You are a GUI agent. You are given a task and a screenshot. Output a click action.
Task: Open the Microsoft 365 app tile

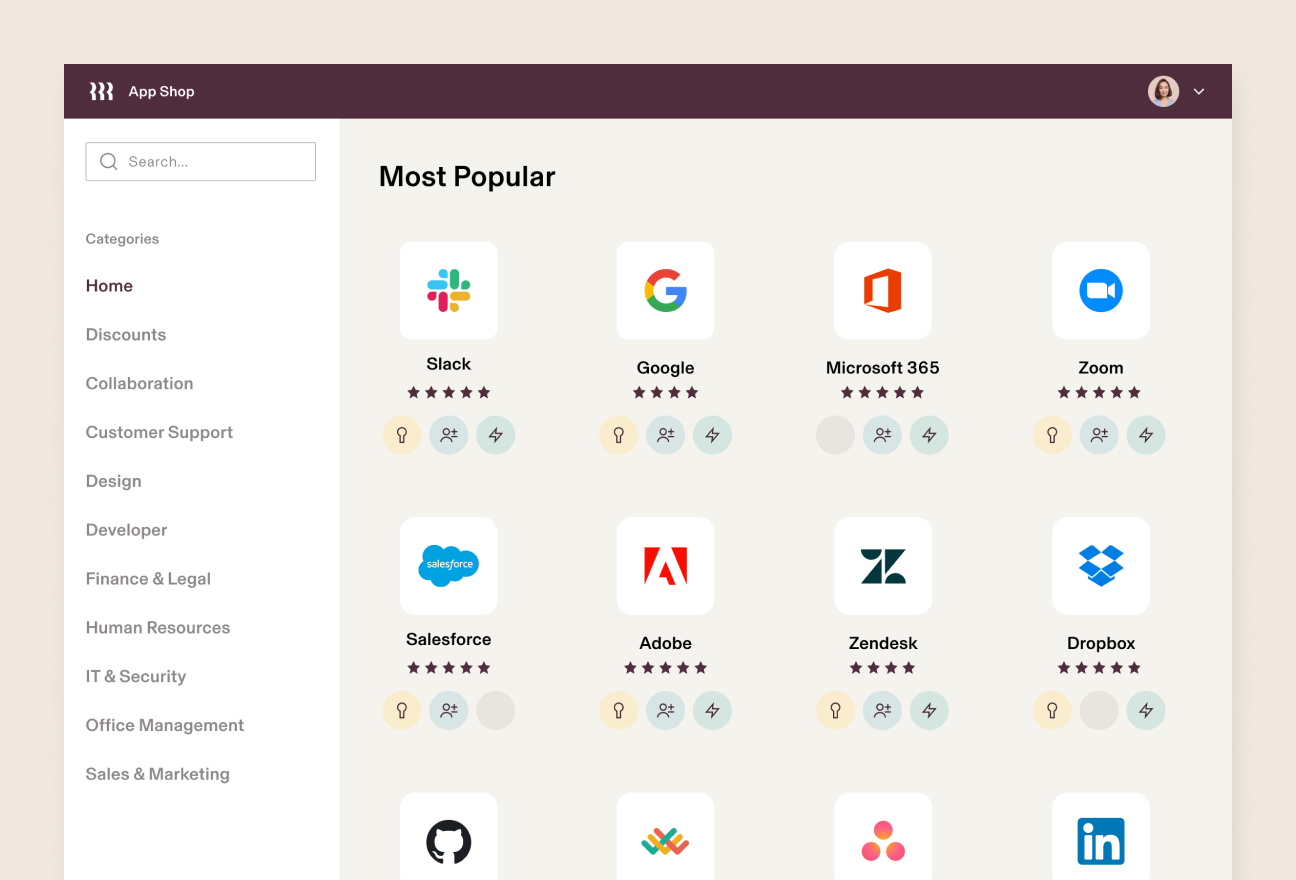point(883,290)
